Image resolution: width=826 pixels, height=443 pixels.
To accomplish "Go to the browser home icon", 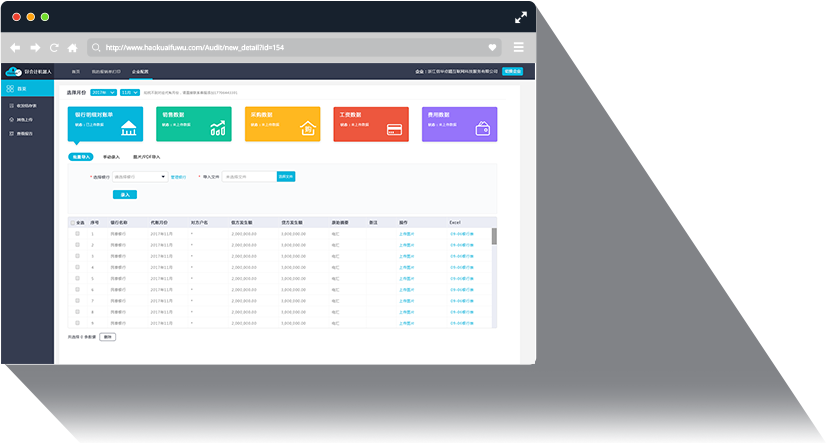I will (73, 48).
